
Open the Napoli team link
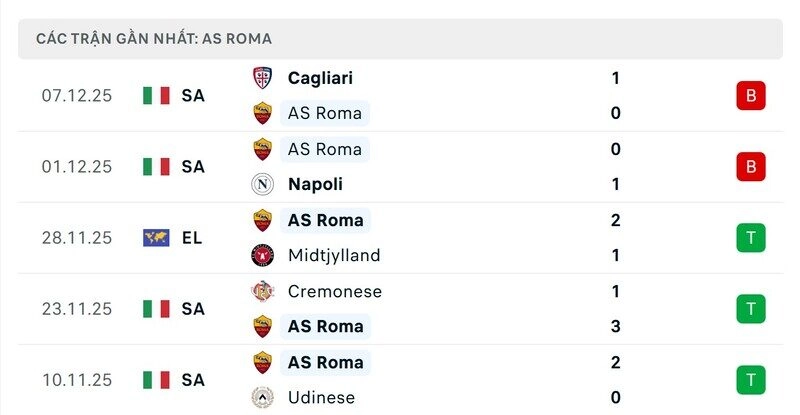315,184
